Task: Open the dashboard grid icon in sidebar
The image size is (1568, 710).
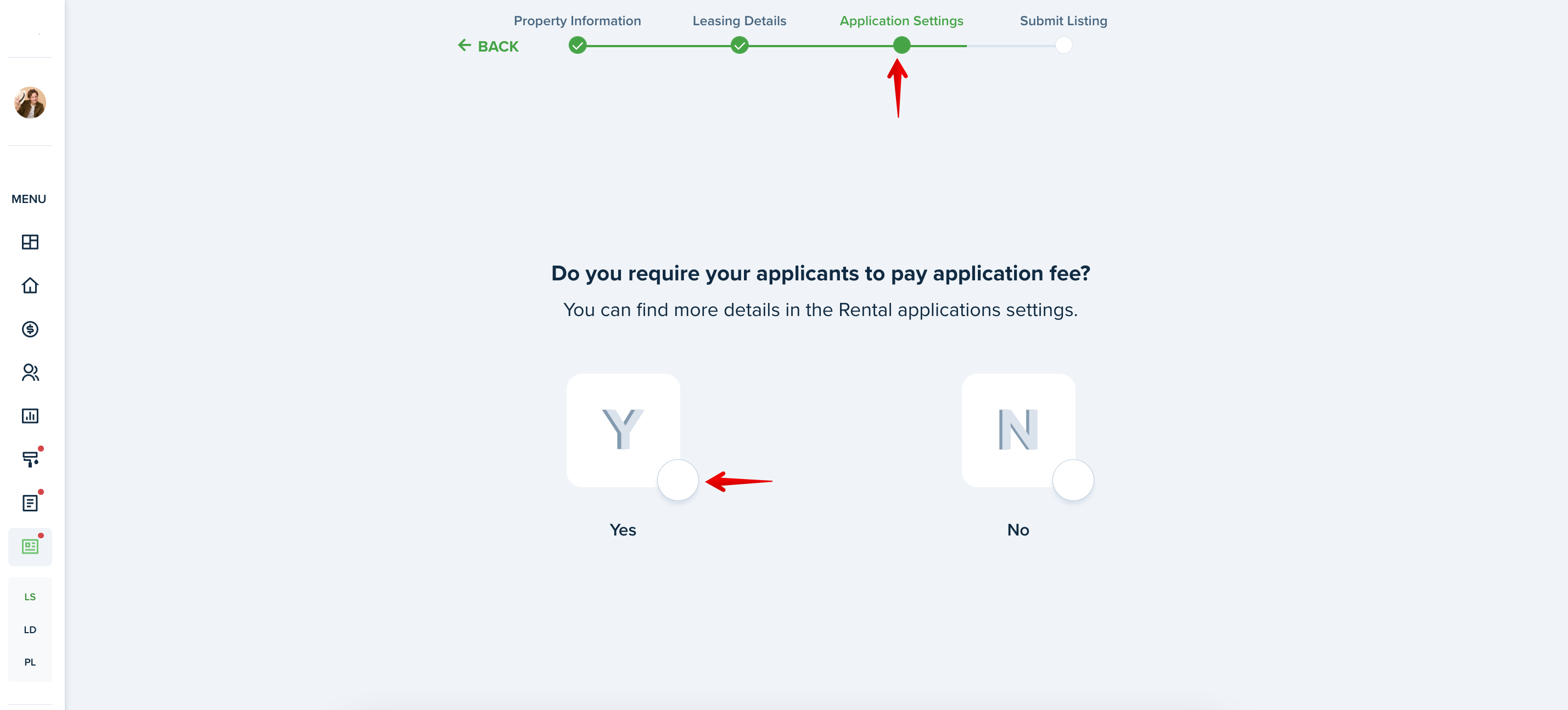Action: click(x=30, y=242)
